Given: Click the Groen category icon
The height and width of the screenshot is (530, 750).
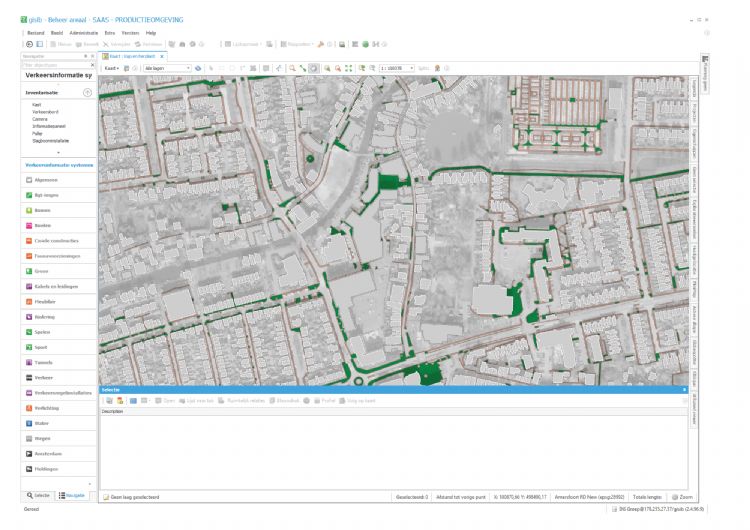Looking at the screenshot, I should 27,271.
